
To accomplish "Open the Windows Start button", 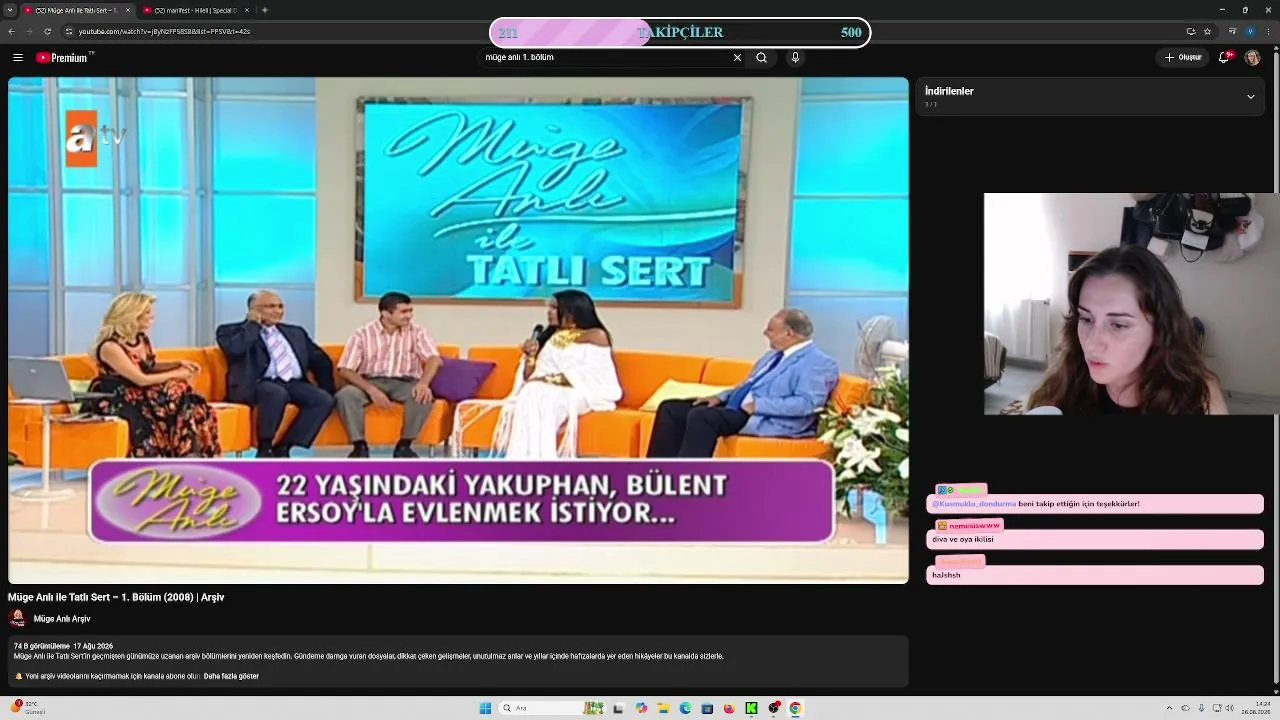I will [x=485, y=708].
